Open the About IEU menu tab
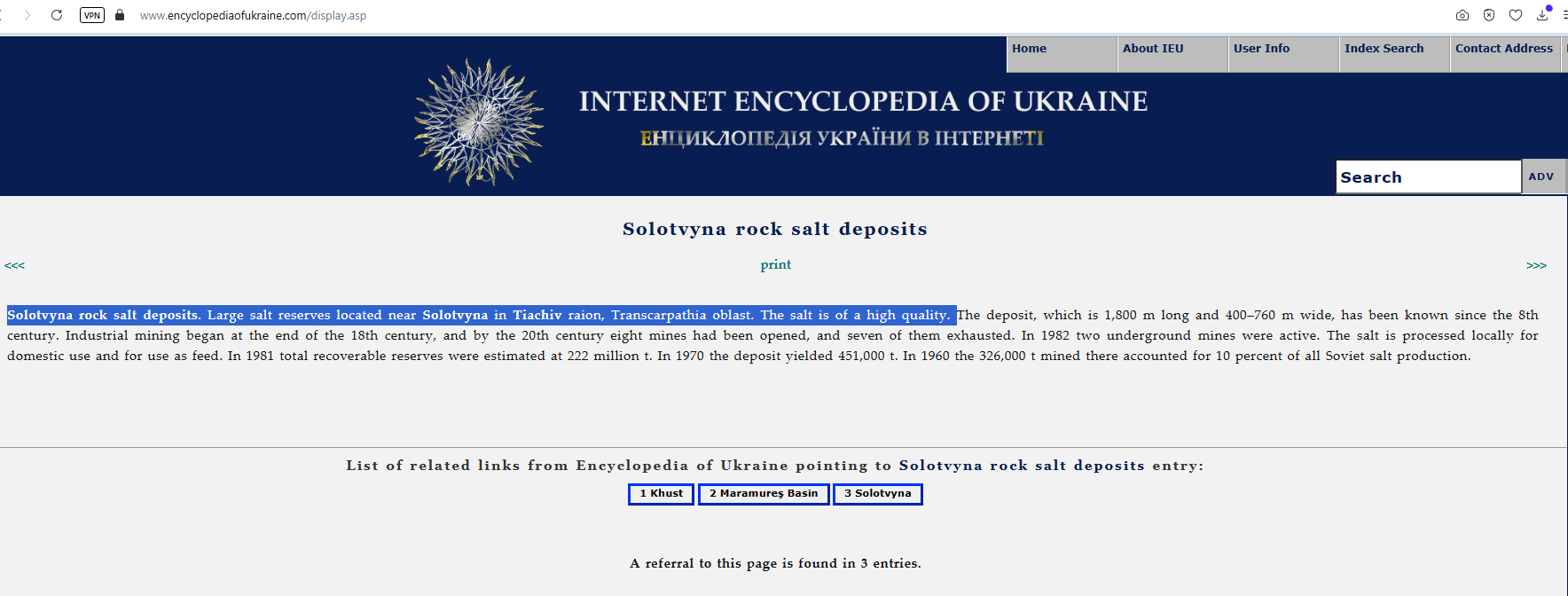1568x596 pixels. (x=1172, y=54)
